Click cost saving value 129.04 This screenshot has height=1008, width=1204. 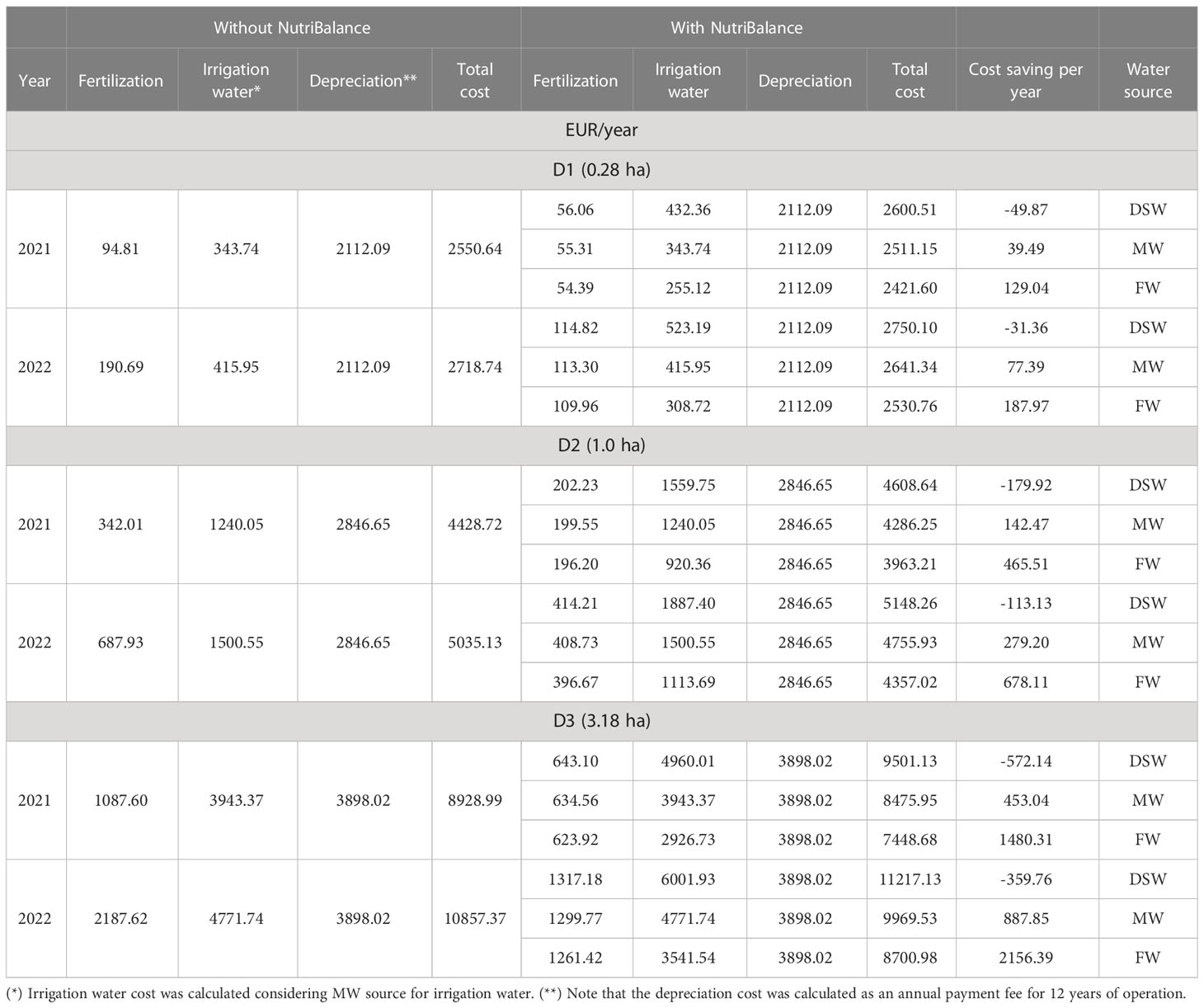coord(1026,288)
